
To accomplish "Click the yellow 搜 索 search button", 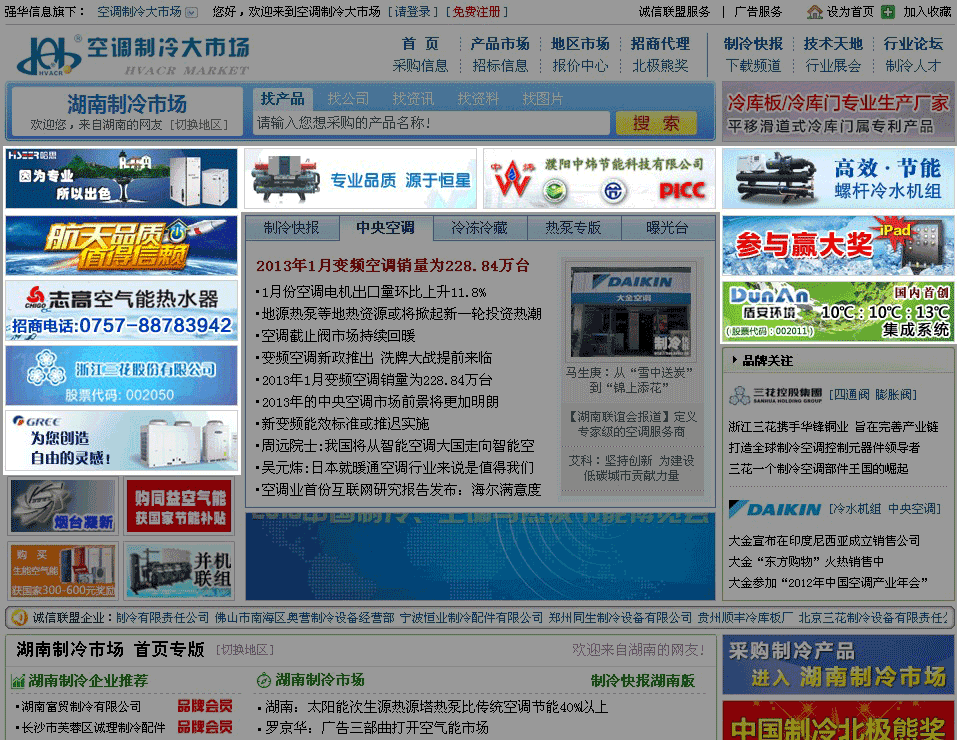I will coord(657,124).
